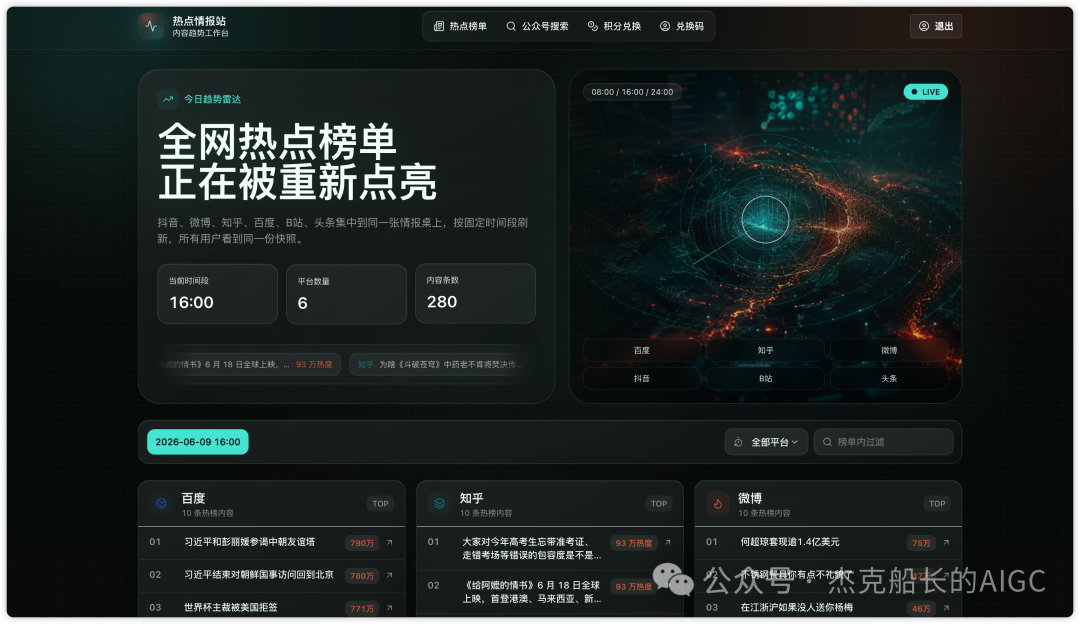Click the 当前时间段 16:00 stat card
The width and height of the screenshot is (1080, 624).
218,293
